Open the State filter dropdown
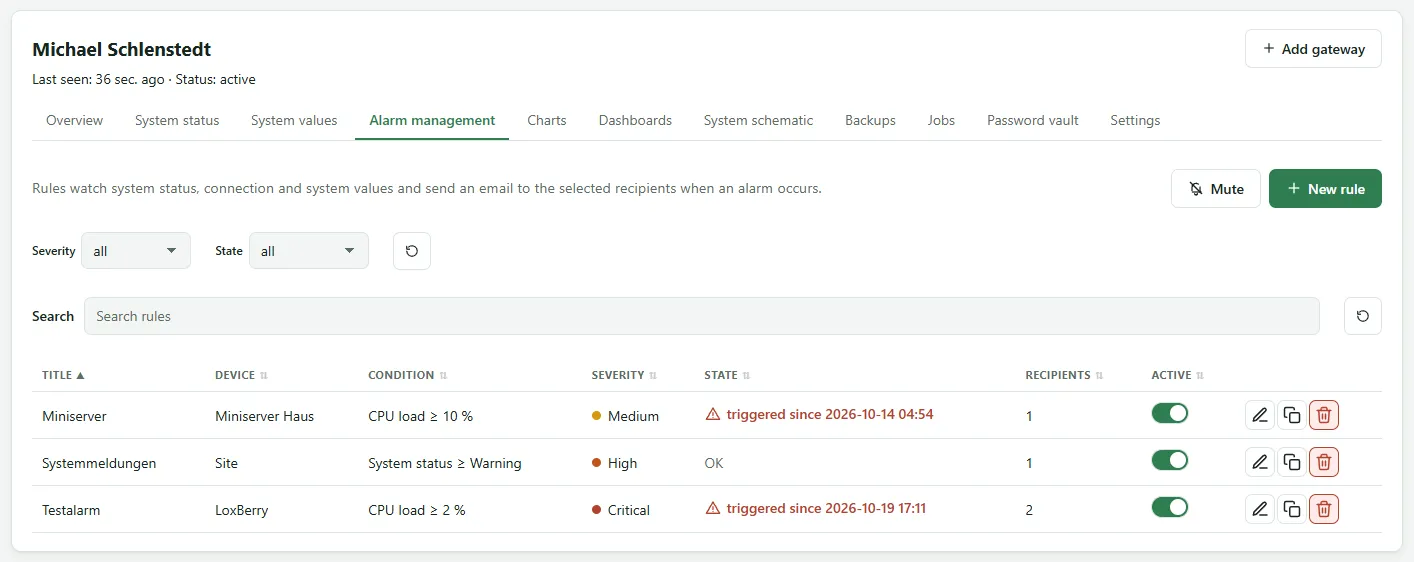 308,251
